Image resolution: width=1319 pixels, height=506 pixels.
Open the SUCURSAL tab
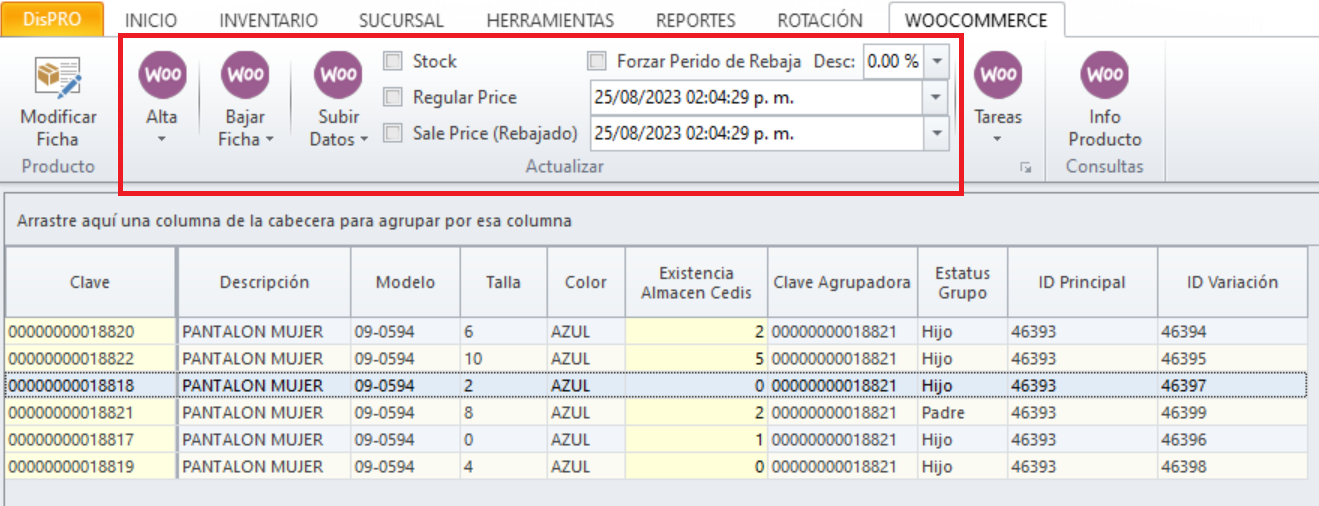point(402,20)
